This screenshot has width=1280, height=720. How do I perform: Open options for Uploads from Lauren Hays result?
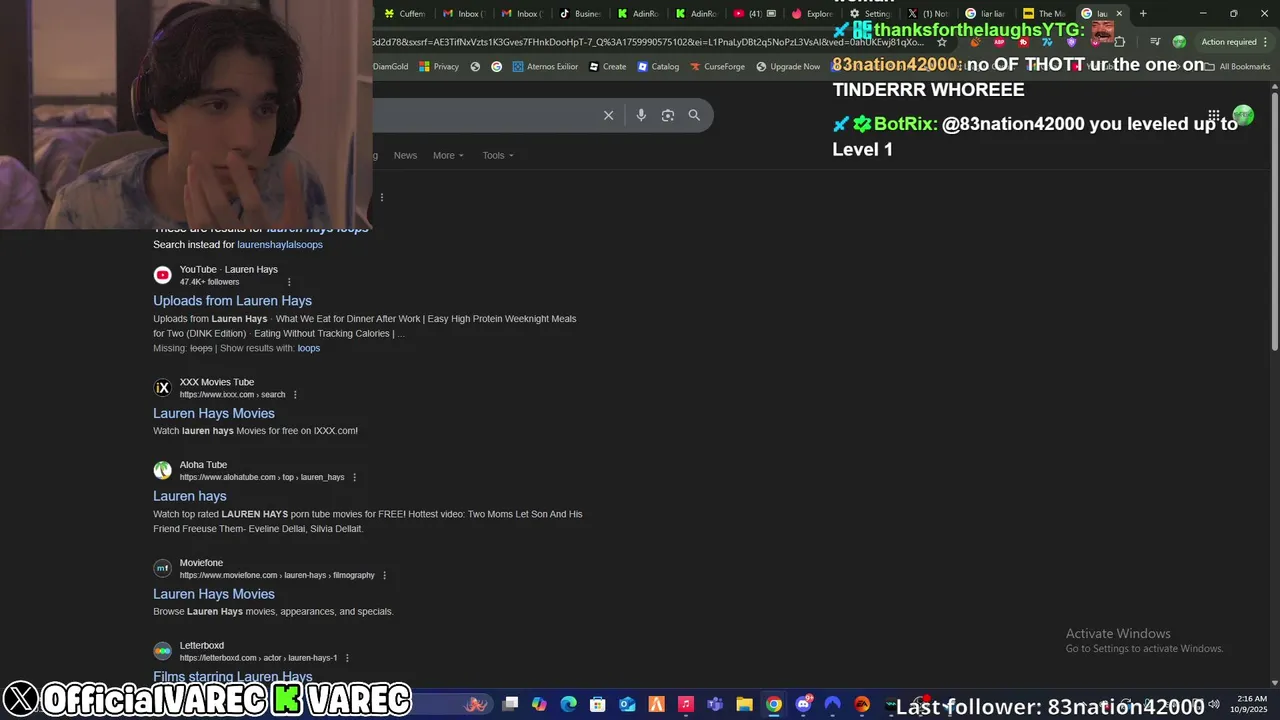(x=289, y=282)
